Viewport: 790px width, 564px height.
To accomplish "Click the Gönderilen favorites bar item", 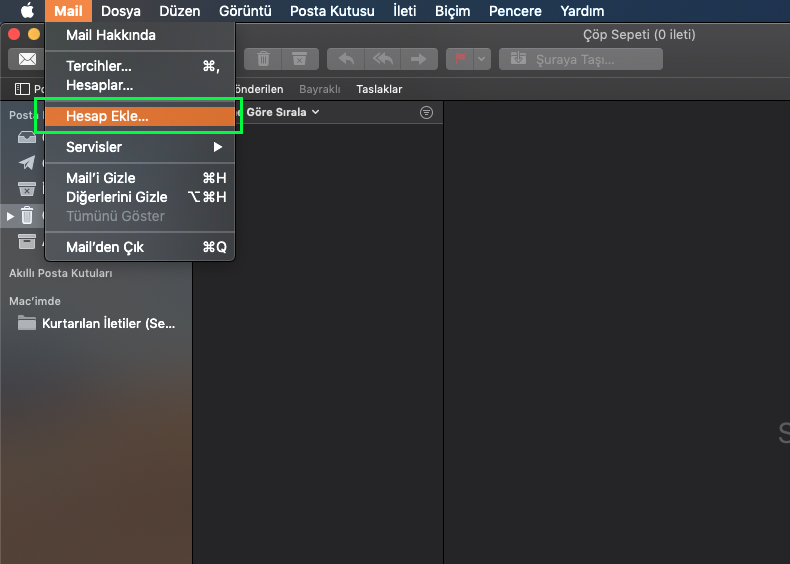I will (259, 89).
